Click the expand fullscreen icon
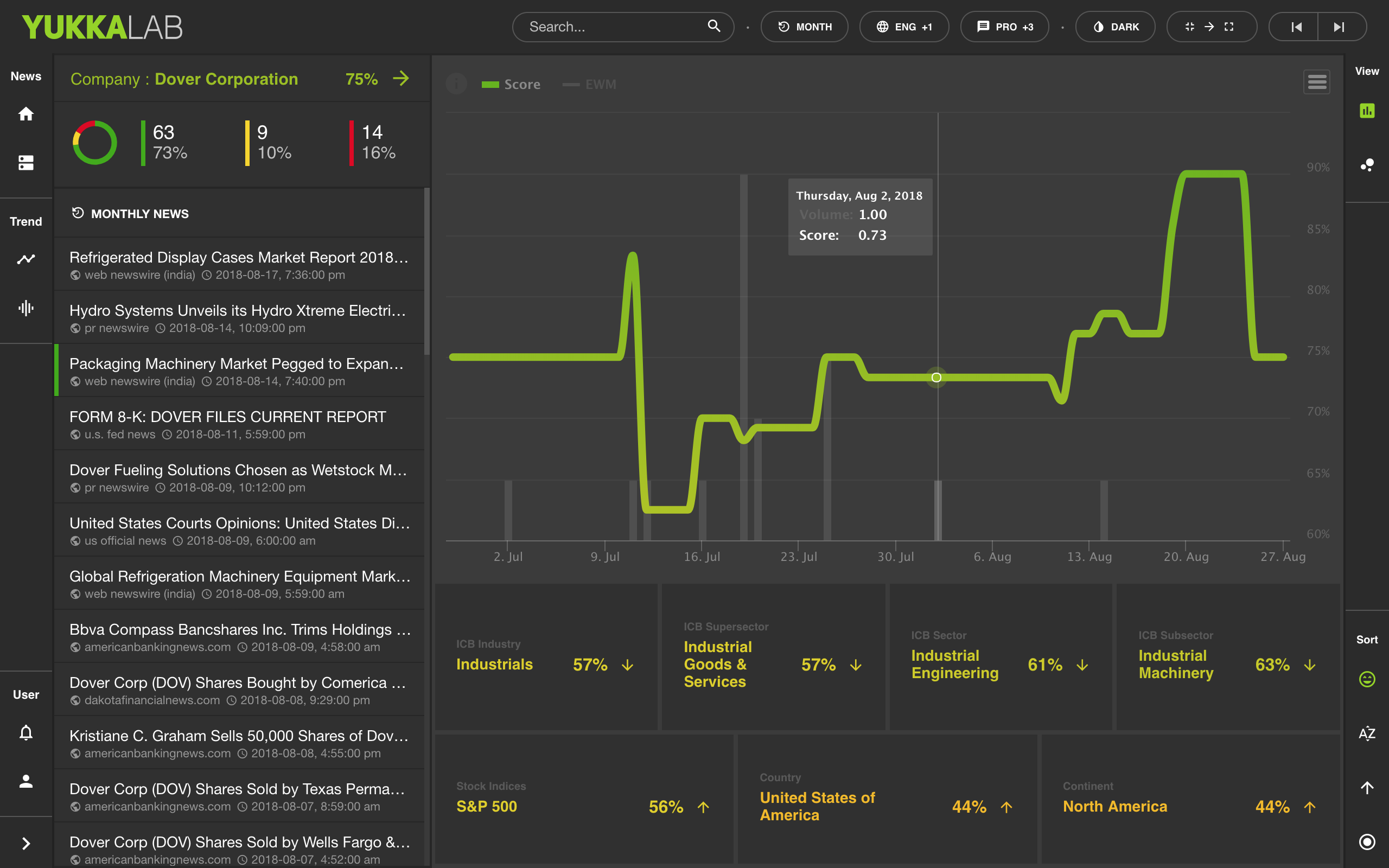Image resolution: width=1389 pixels, height=868 pixels. (1229, 27)
